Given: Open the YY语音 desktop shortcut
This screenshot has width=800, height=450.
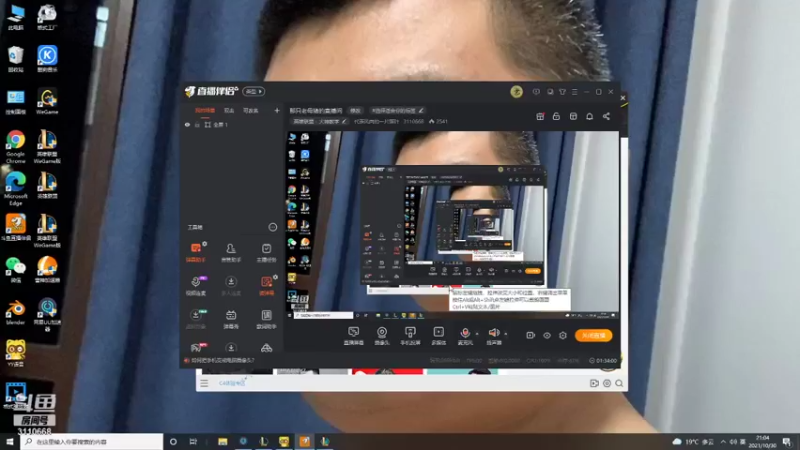Looking at the screenshot, I should point(15,354).
